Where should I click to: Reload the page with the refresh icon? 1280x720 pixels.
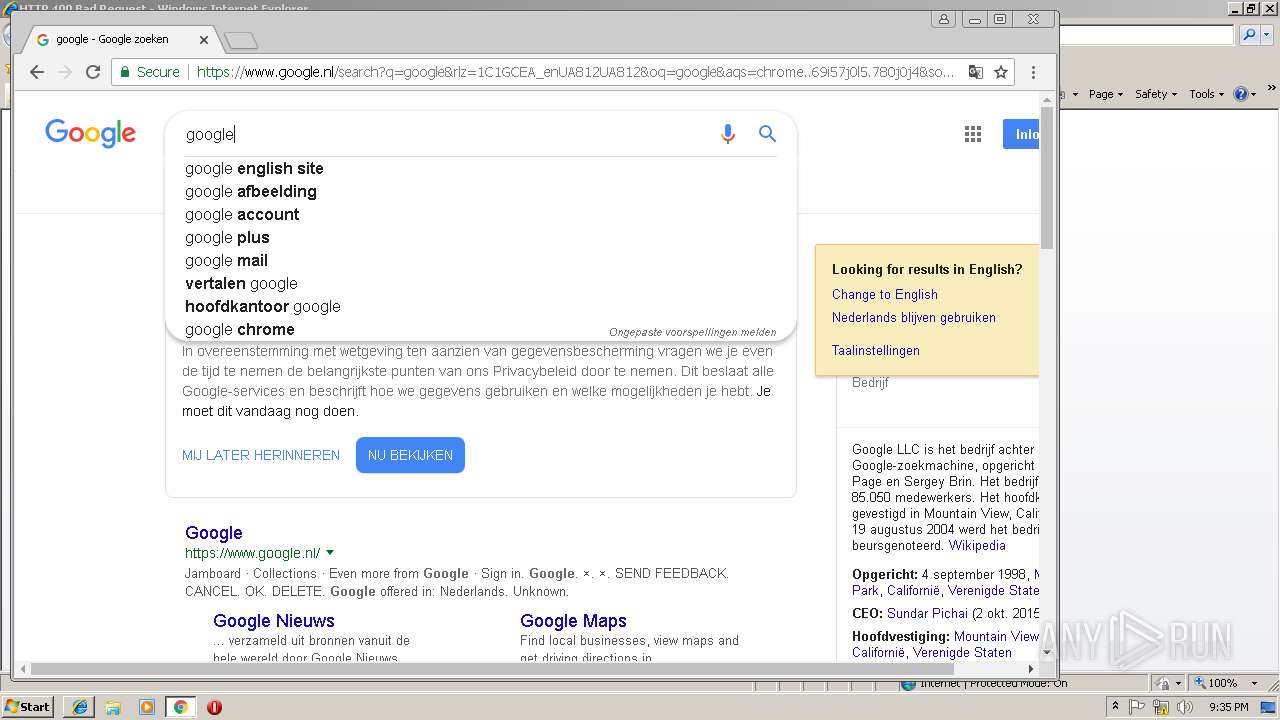click(x=93, y=72)
